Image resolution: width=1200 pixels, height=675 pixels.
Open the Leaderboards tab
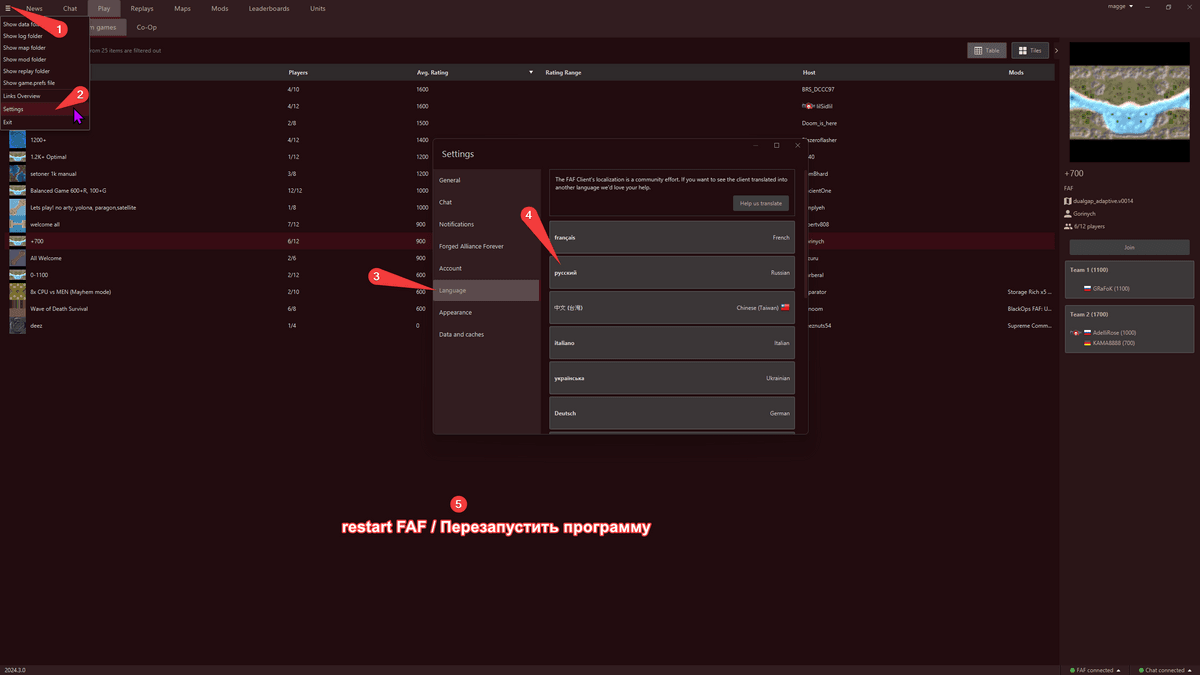click(x=268, y=8)
